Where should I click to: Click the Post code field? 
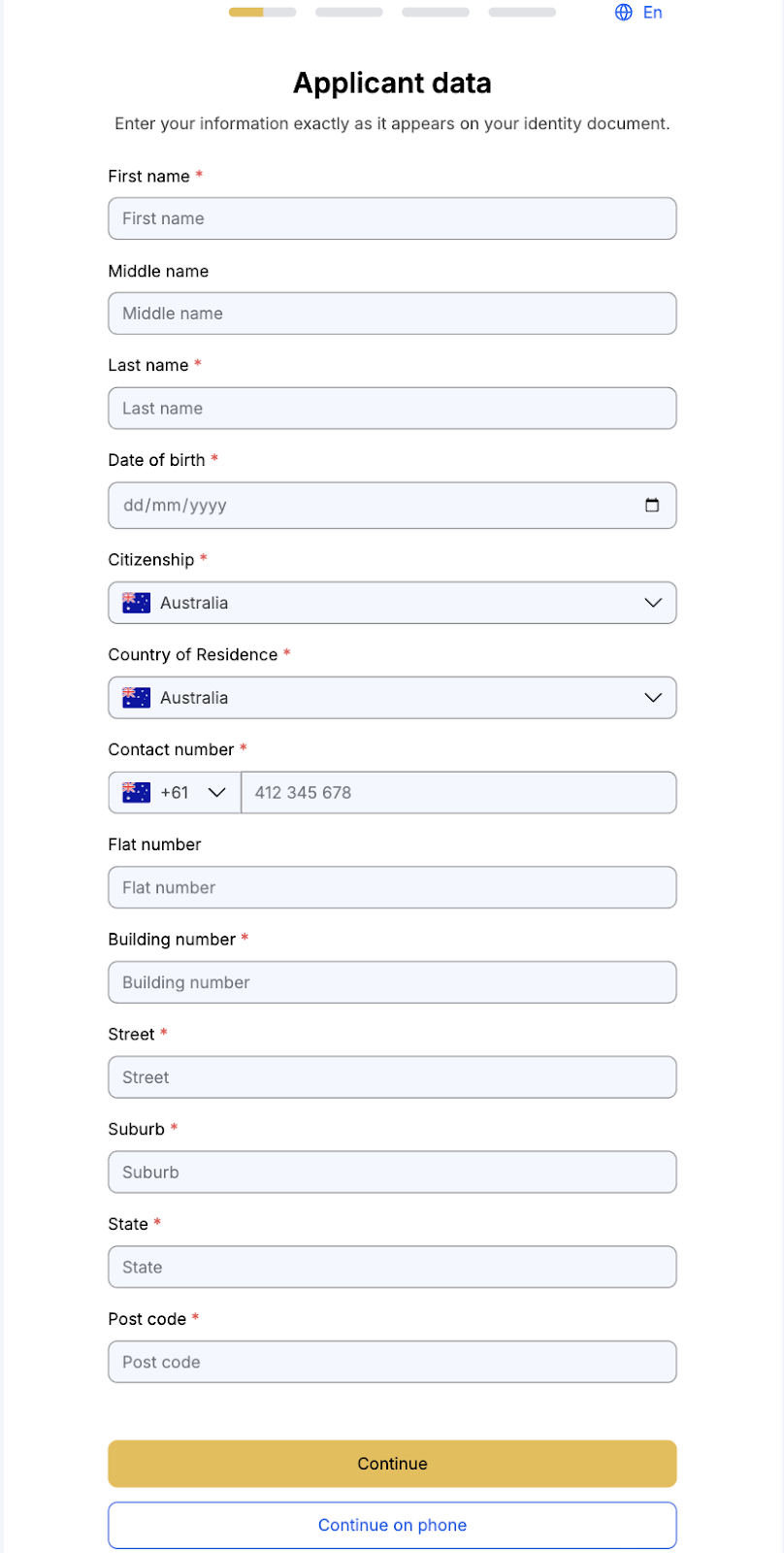pyautogui.click(x=392, y=1362)
